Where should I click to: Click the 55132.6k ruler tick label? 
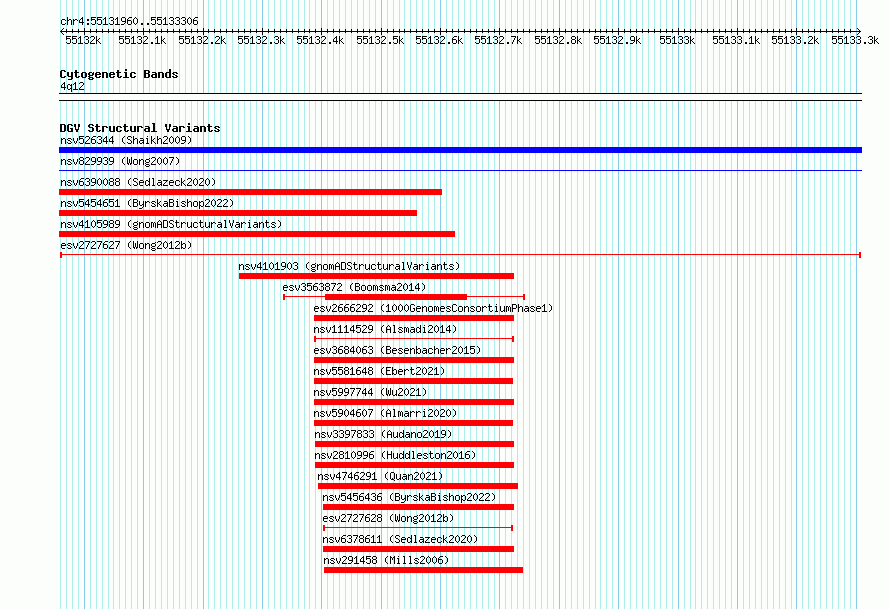[x=439, y=40]
